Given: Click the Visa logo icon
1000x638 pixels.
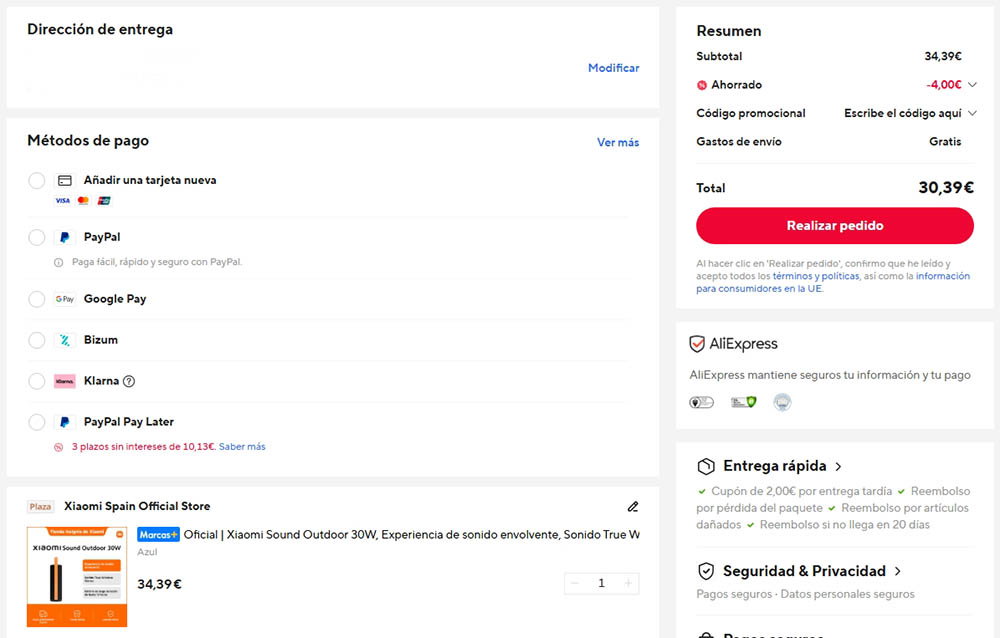Looking at the screenshot, I should pos(62,200).
